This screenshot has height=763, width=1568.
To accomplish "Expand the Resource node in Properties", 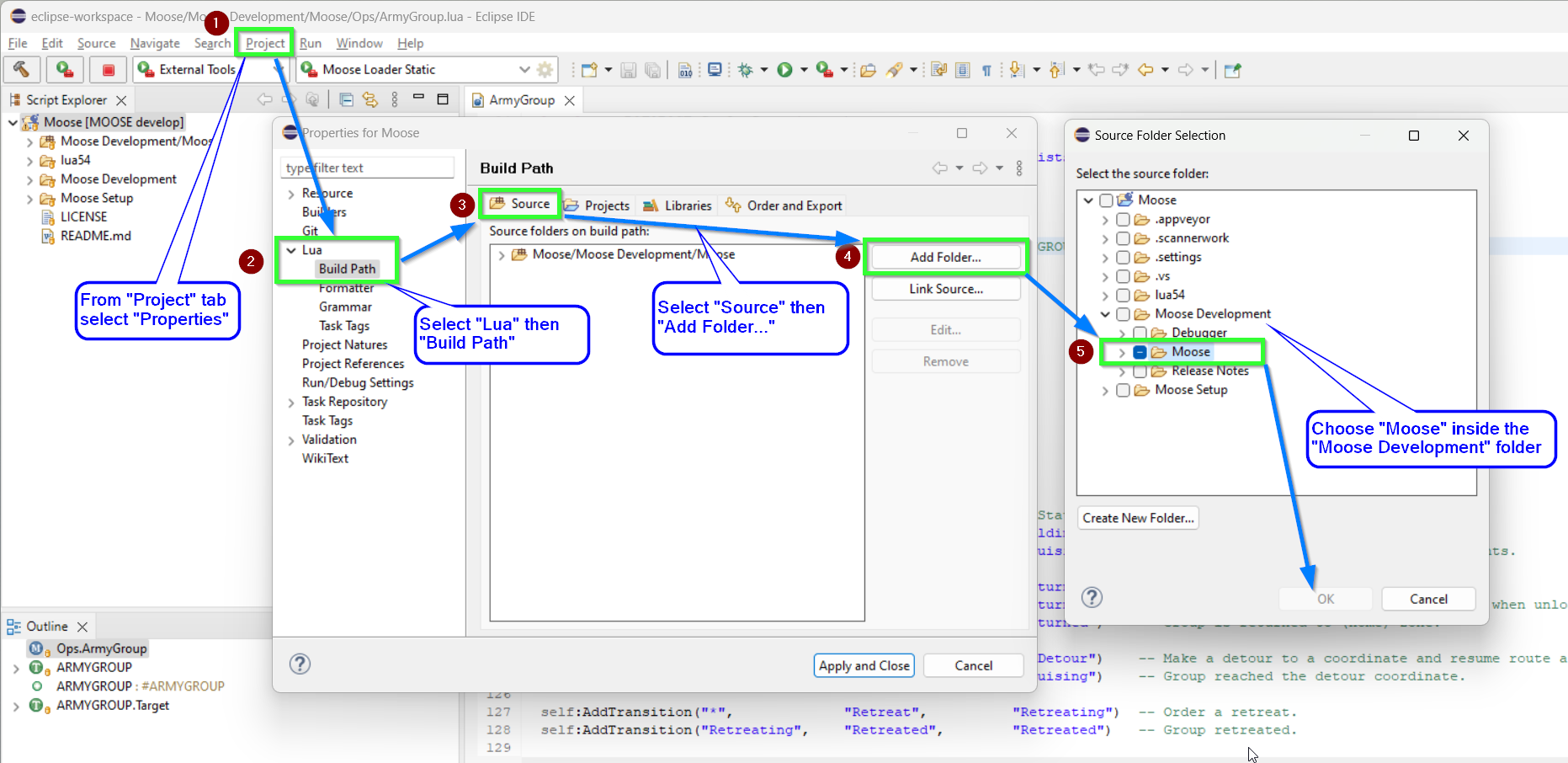I will (x=290, y=193).
